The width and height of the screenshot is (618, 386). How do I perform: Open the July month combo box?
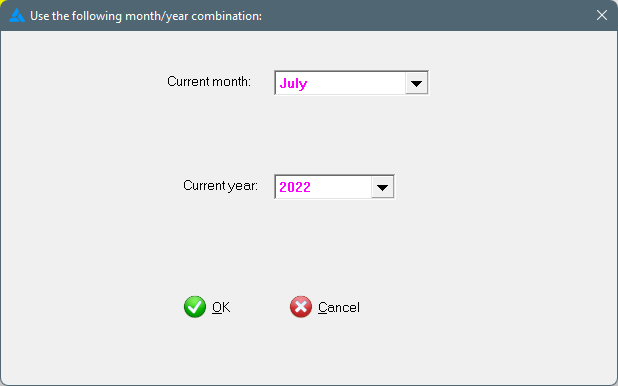click(x=351, y=83)
